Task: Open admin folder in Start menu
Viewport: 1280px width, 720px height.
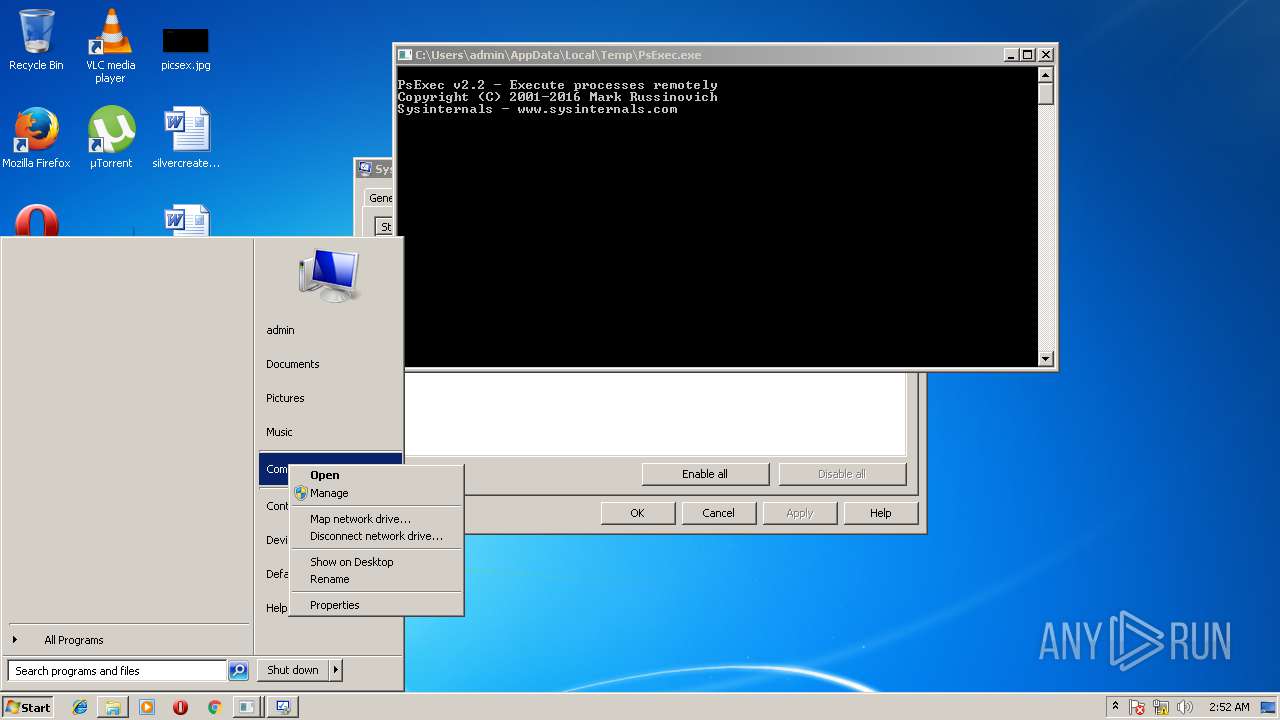Action: pyautogui.click(x=330, y=330)
